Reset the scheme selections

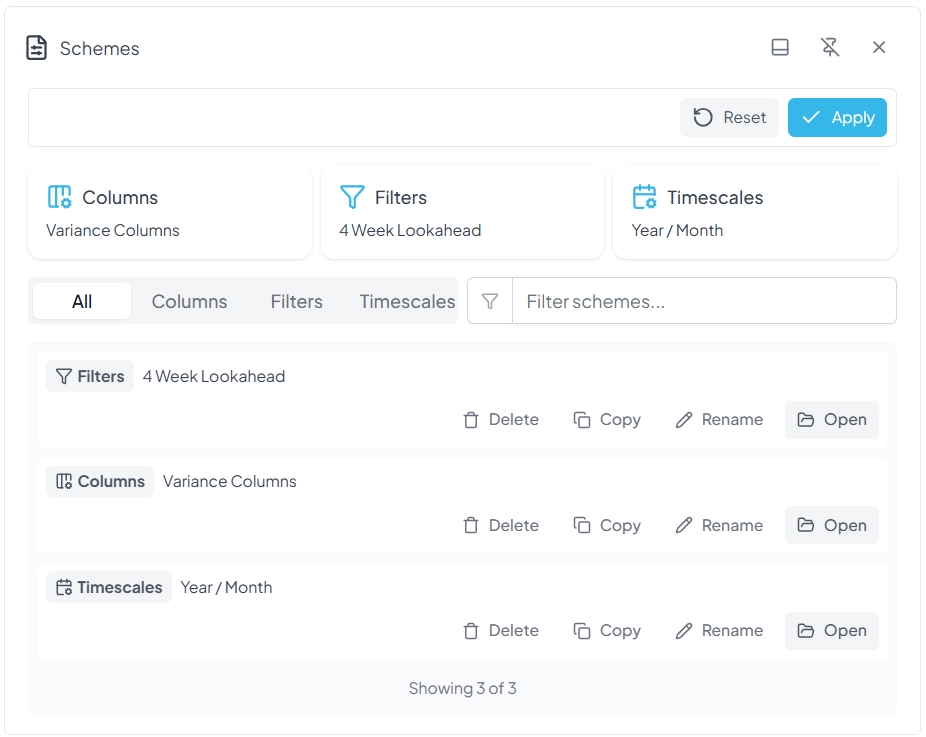[729, 118]
